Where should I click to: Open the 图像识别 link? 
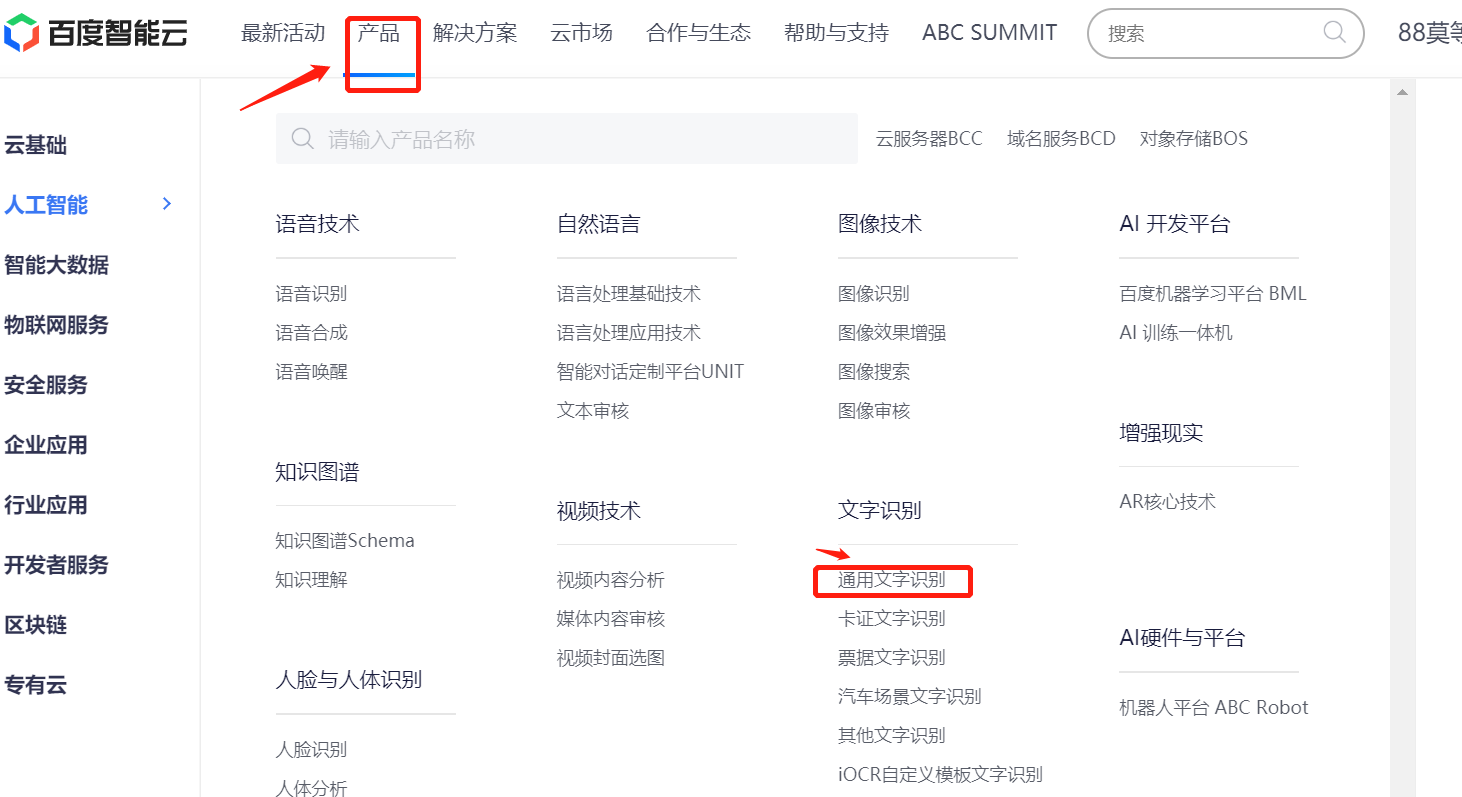[874, 293]
